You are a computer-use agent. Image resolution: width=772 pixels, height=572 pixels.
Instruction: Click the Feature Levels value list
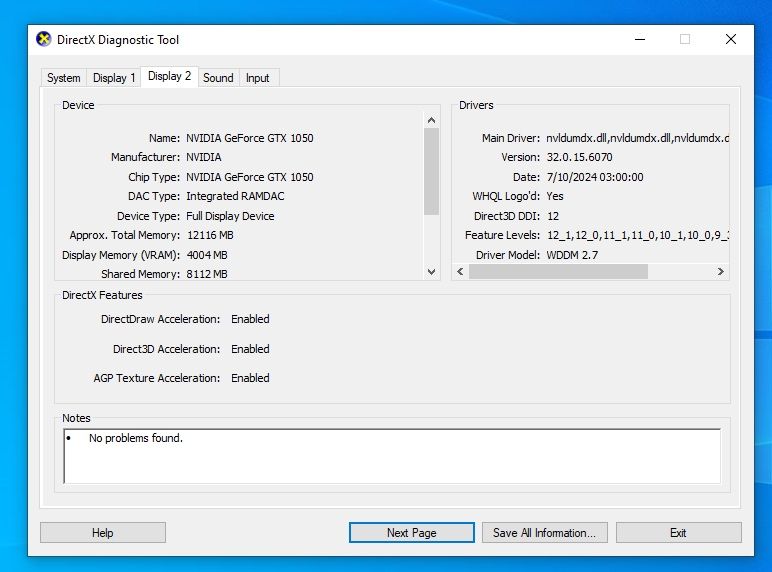pyautogui.click(x=638, y=235)
